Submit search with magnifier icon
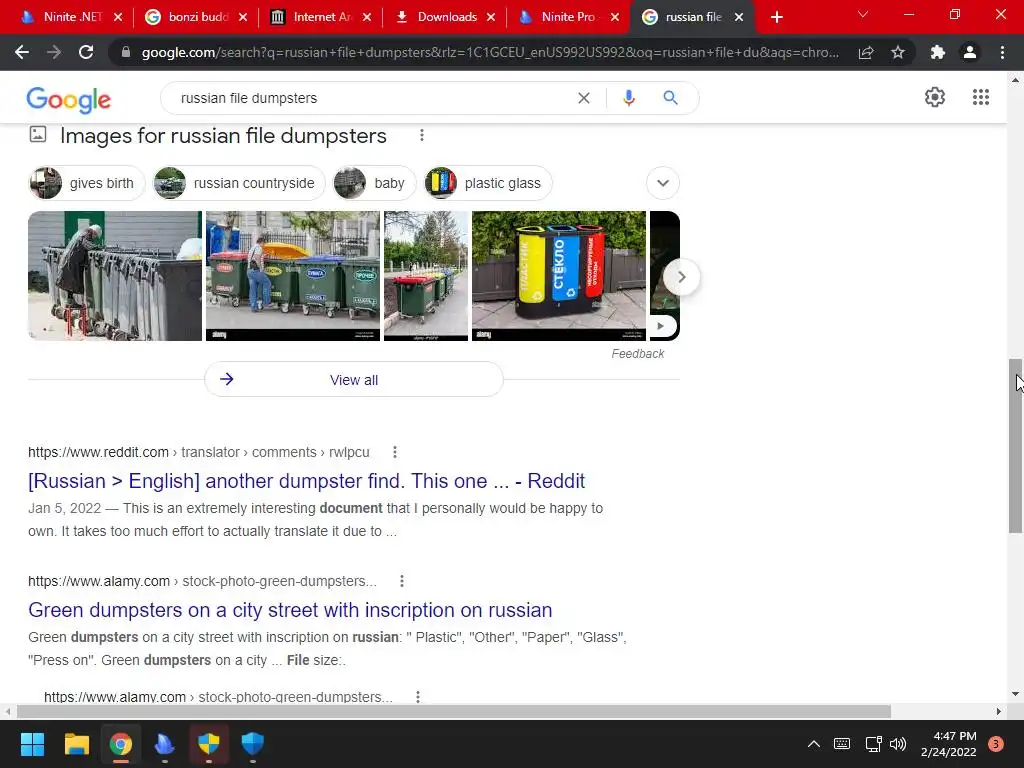 coord(670,98)
